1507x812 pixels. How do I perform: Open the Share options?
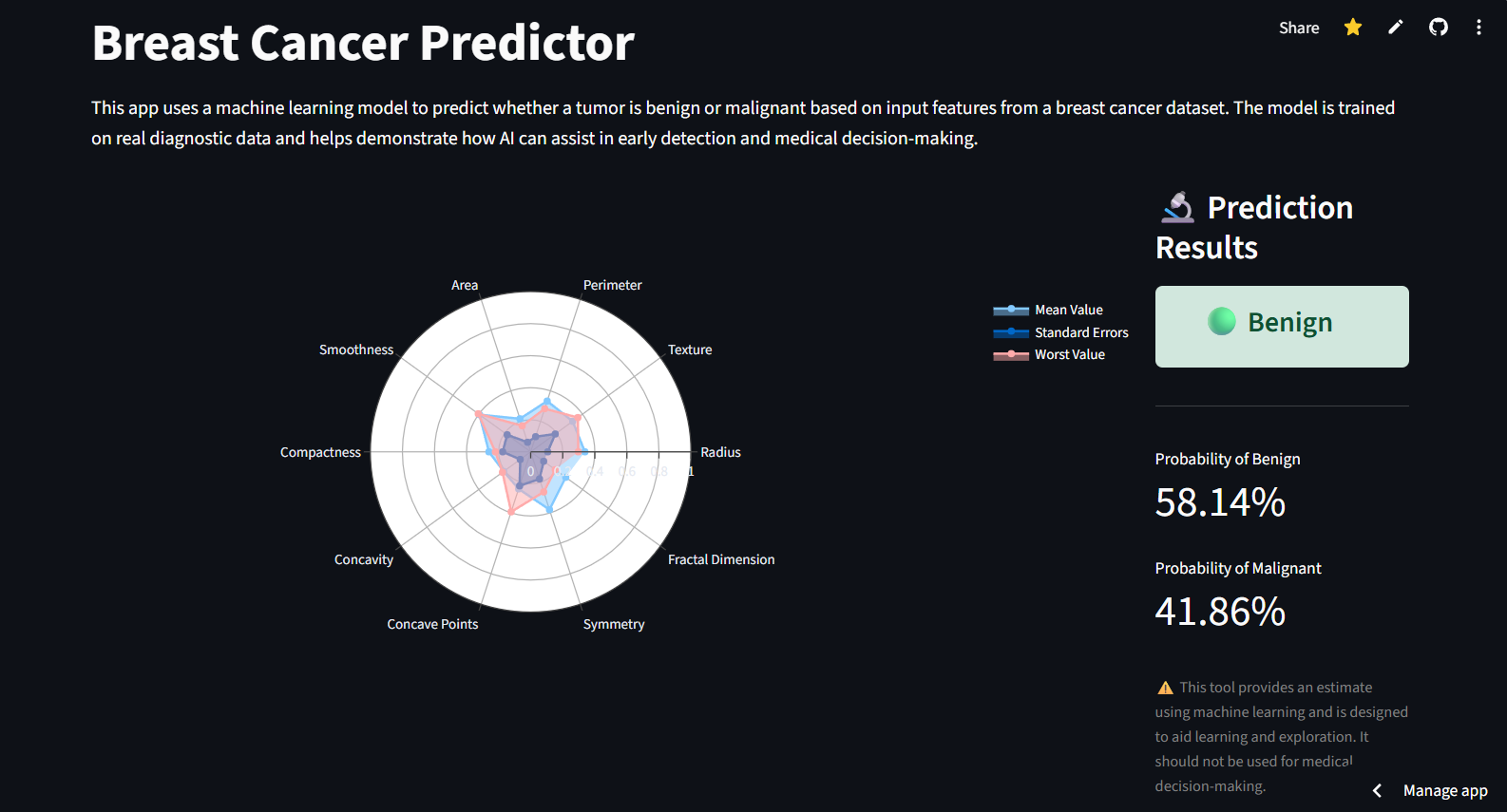(1299, 28)
